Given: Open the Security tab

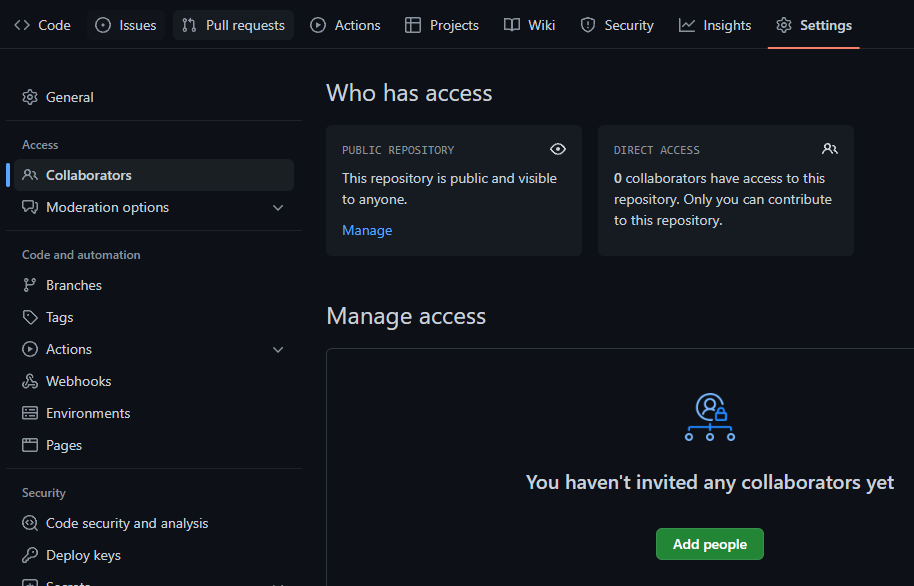Looking at the screenshot, I should coord(617,25).
